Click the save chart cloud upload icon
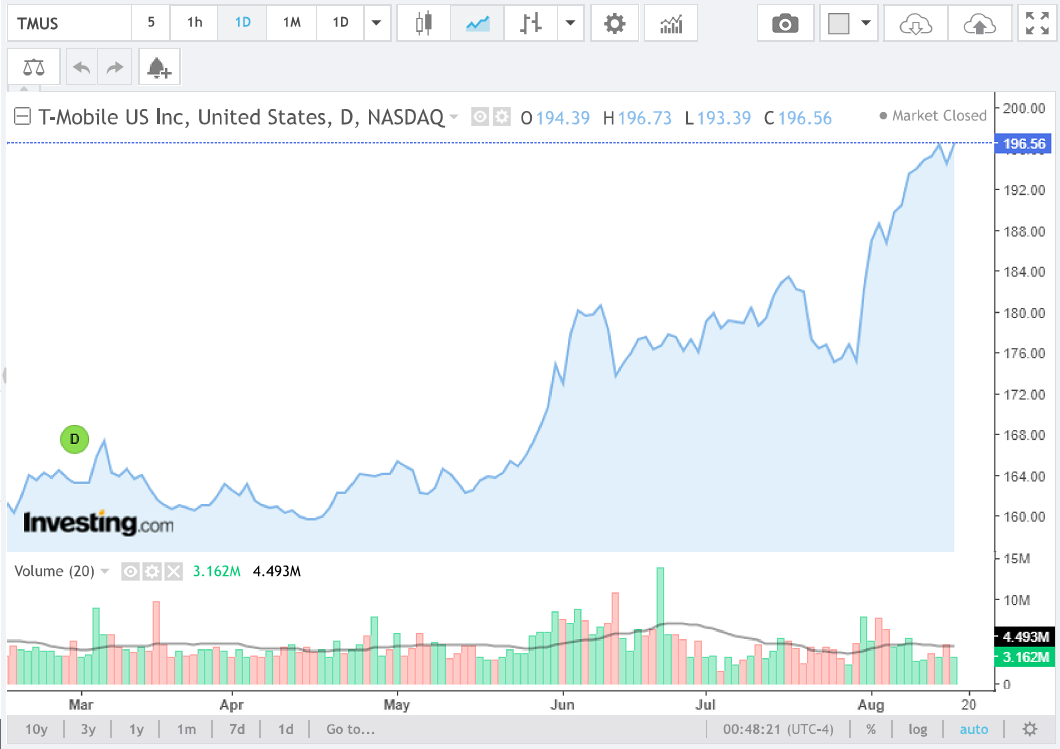Image resolution: width=1060 pixels, height=749 pixels. coord(980,23)
